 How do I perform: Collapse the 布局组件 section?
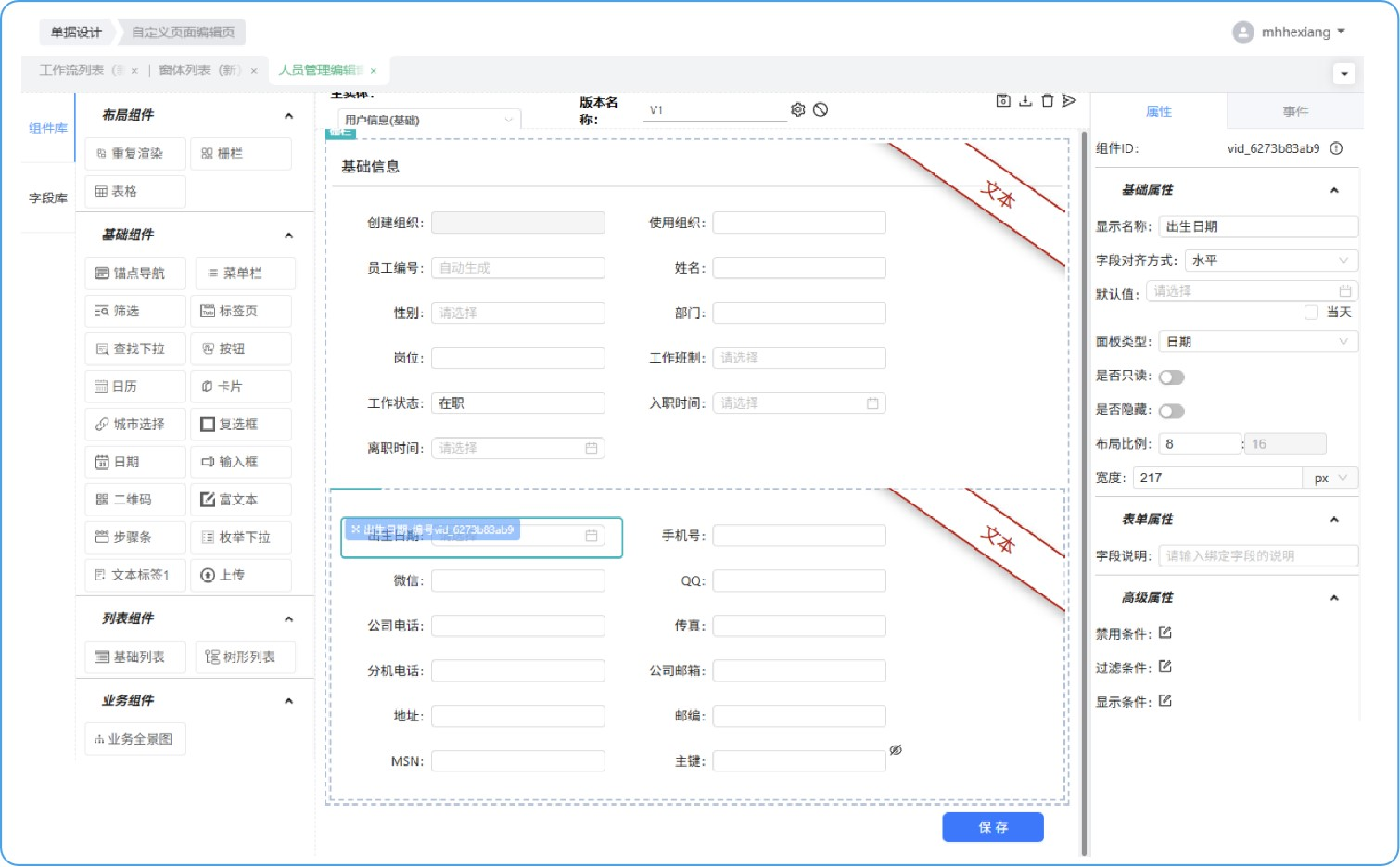click(288, 116)
